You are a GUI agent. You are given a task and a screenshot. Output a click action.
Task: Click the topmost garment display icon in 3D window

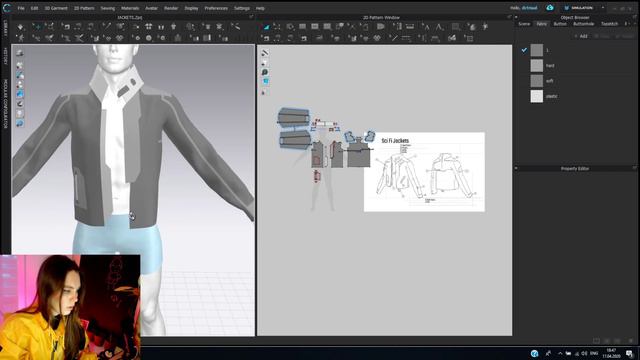(20, 53)
